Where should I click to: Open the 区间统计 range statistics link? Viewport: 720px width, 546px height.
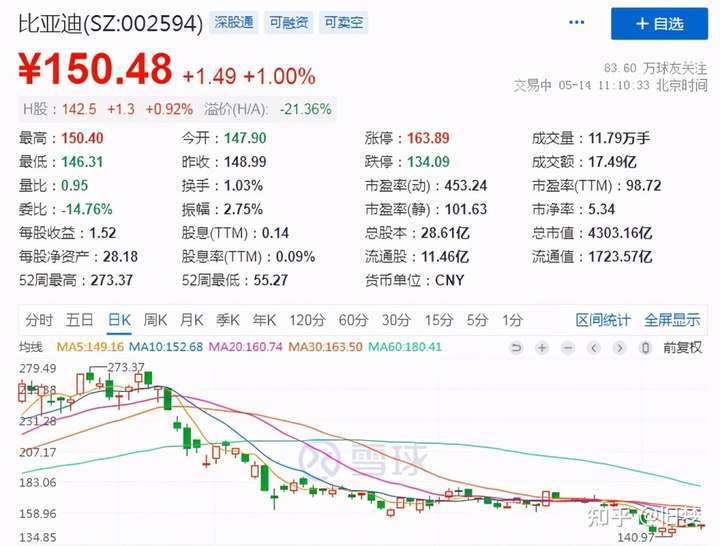click(603, 320)
